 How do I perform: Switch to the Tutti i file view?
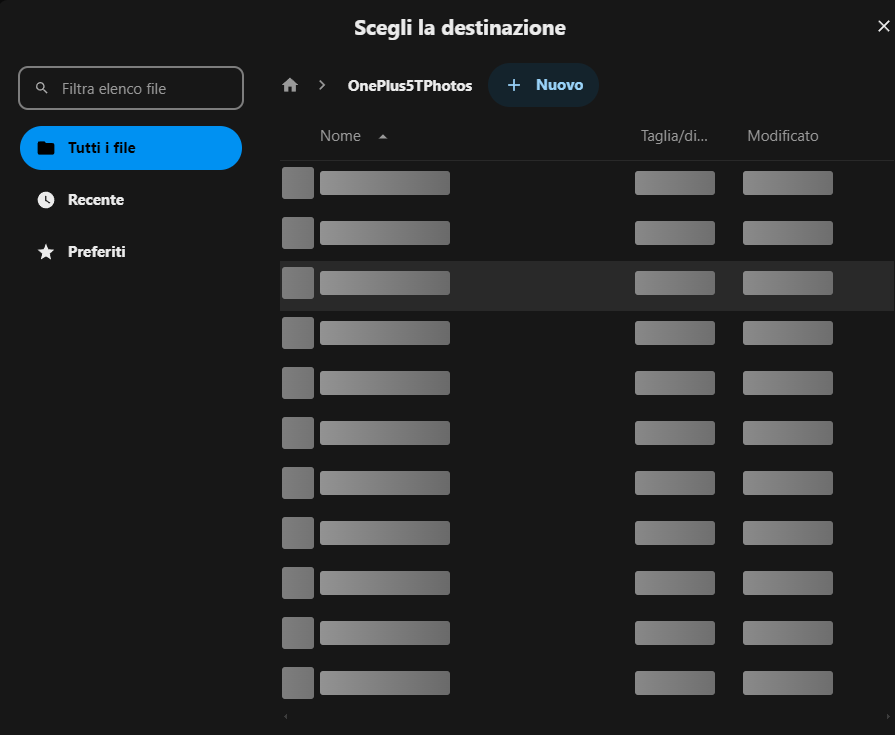coord(130,148)
